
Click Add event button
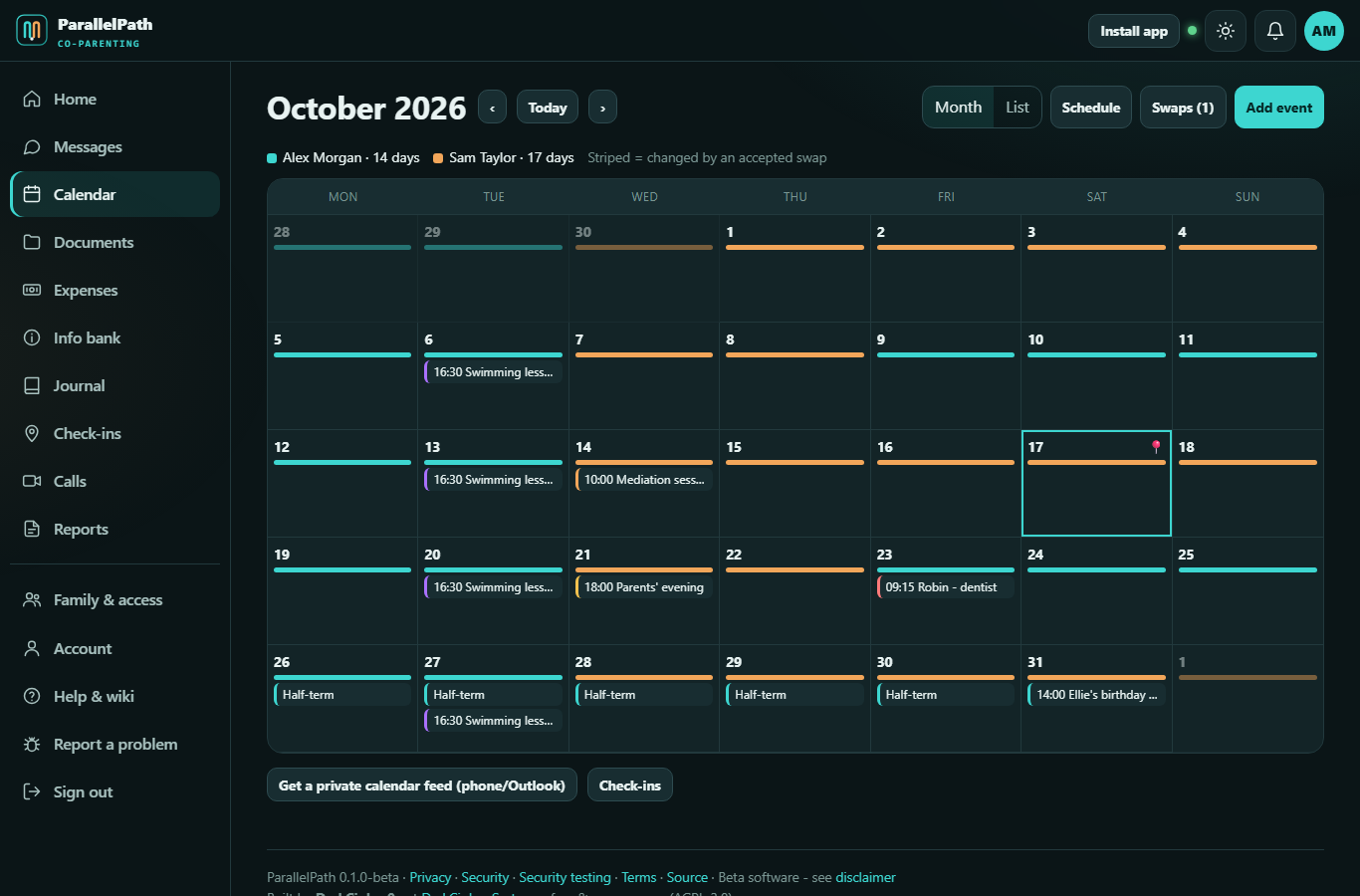[1279, 108]
